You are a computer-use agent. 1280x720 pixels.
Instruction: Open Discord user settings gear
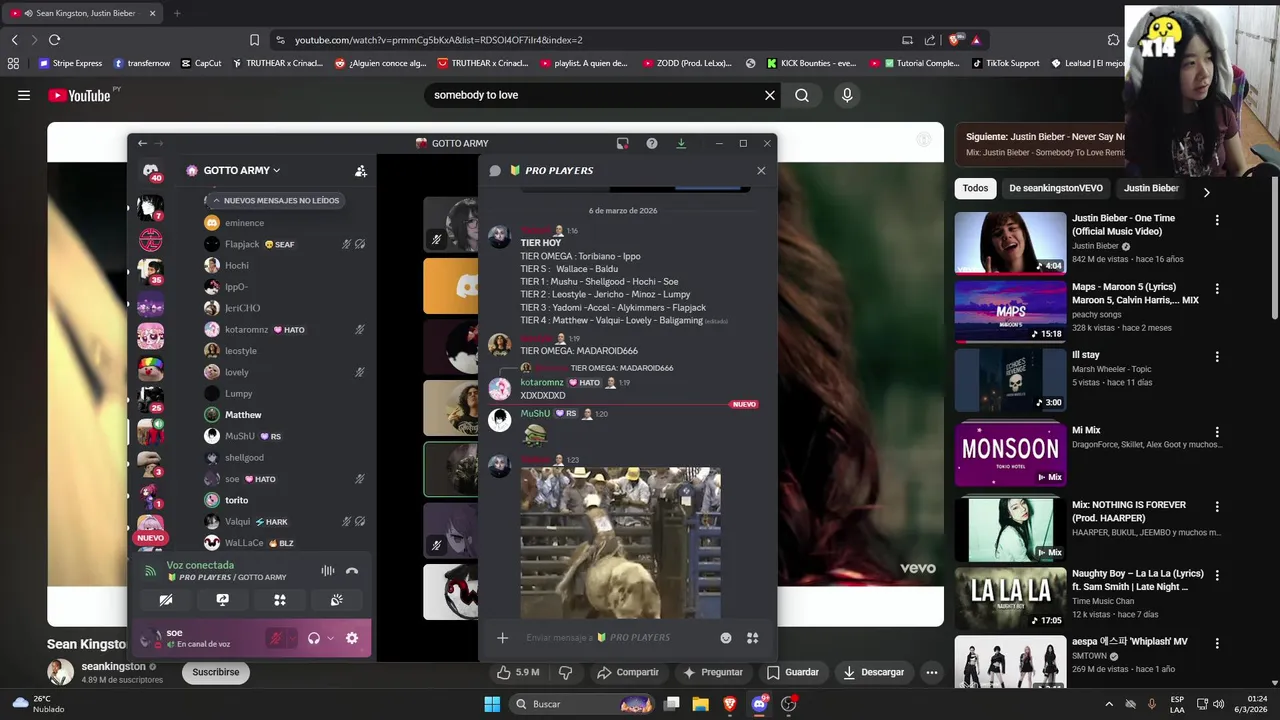point(352,638)
